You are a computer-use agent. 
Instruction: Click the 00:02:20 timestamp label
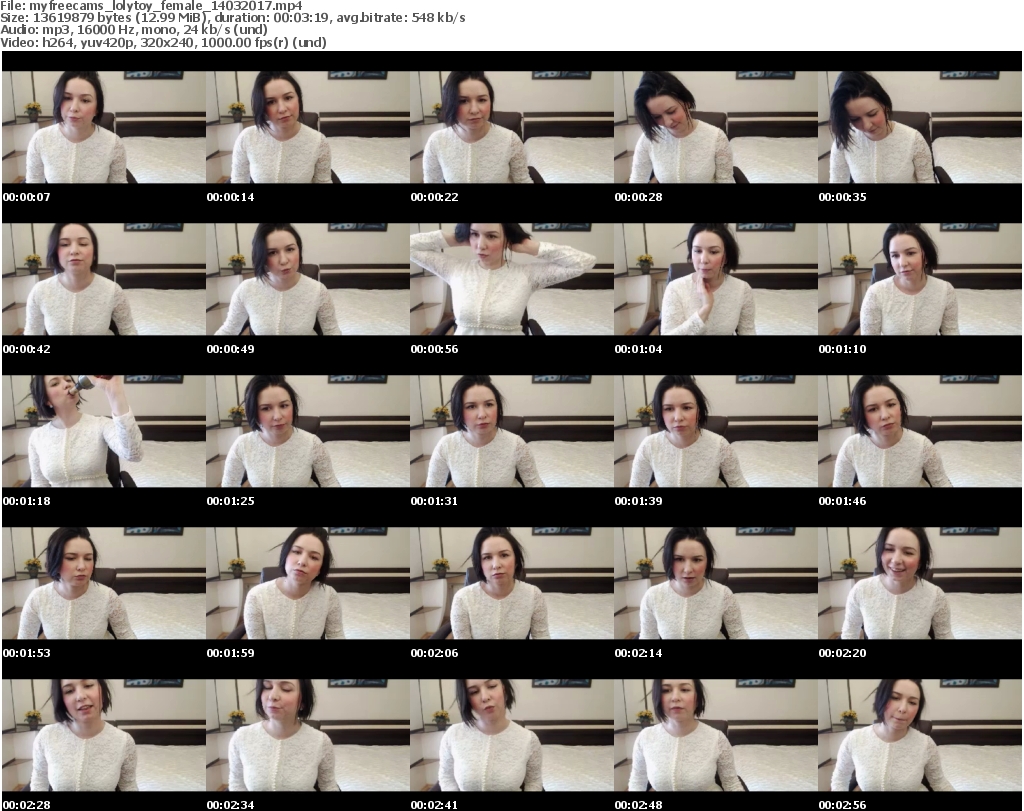(842, 653)
